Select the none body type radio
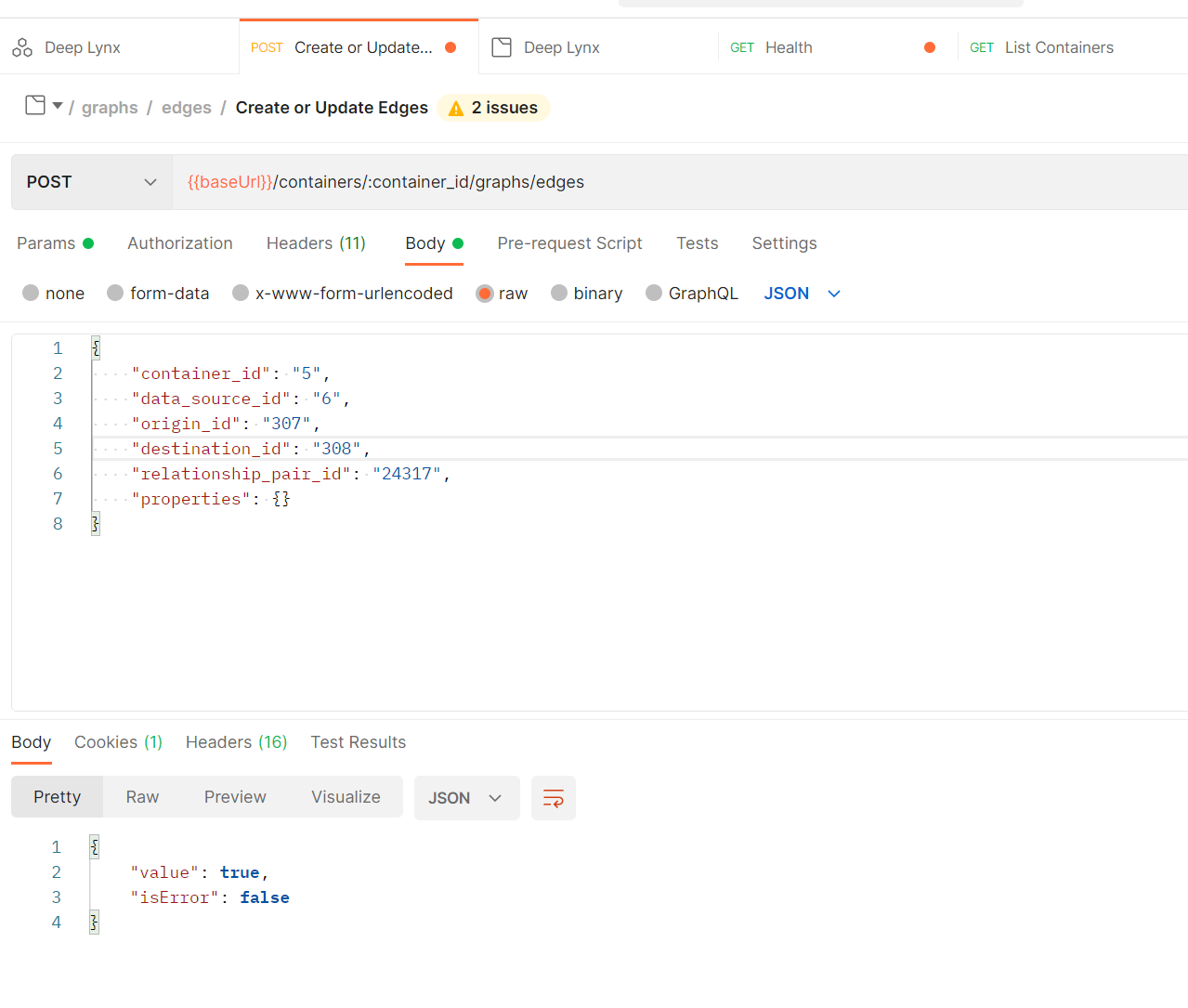The image size is (1188, 1008). point(31,294)
